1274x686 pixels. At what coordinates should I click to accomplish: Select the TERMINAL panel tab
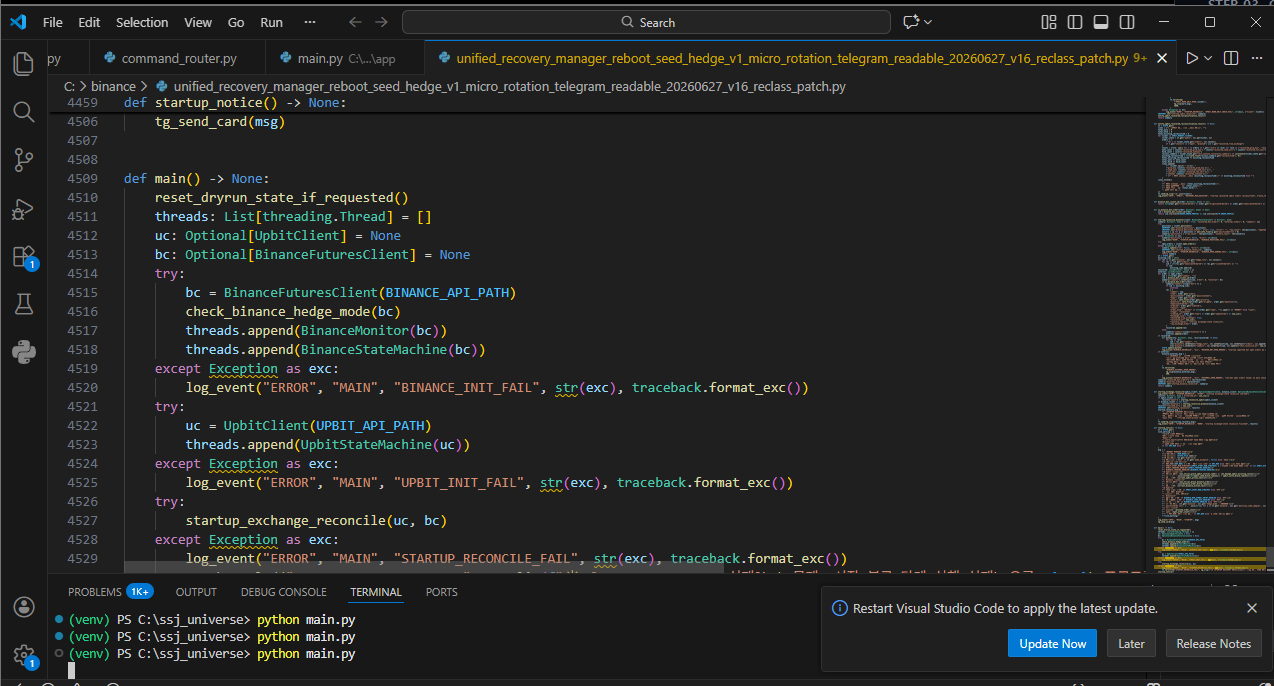(376, 592)
